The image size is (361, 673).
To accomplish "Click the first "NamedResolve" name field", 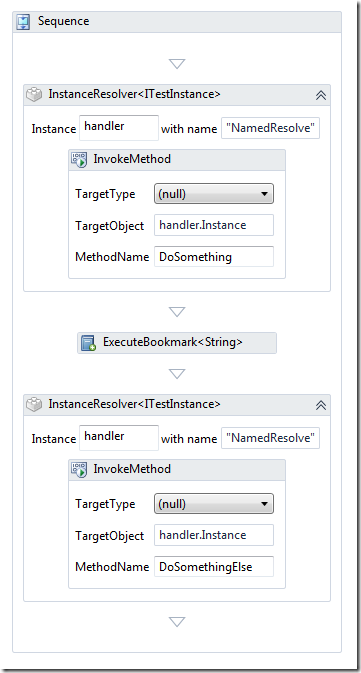I will tap(270, 128).
